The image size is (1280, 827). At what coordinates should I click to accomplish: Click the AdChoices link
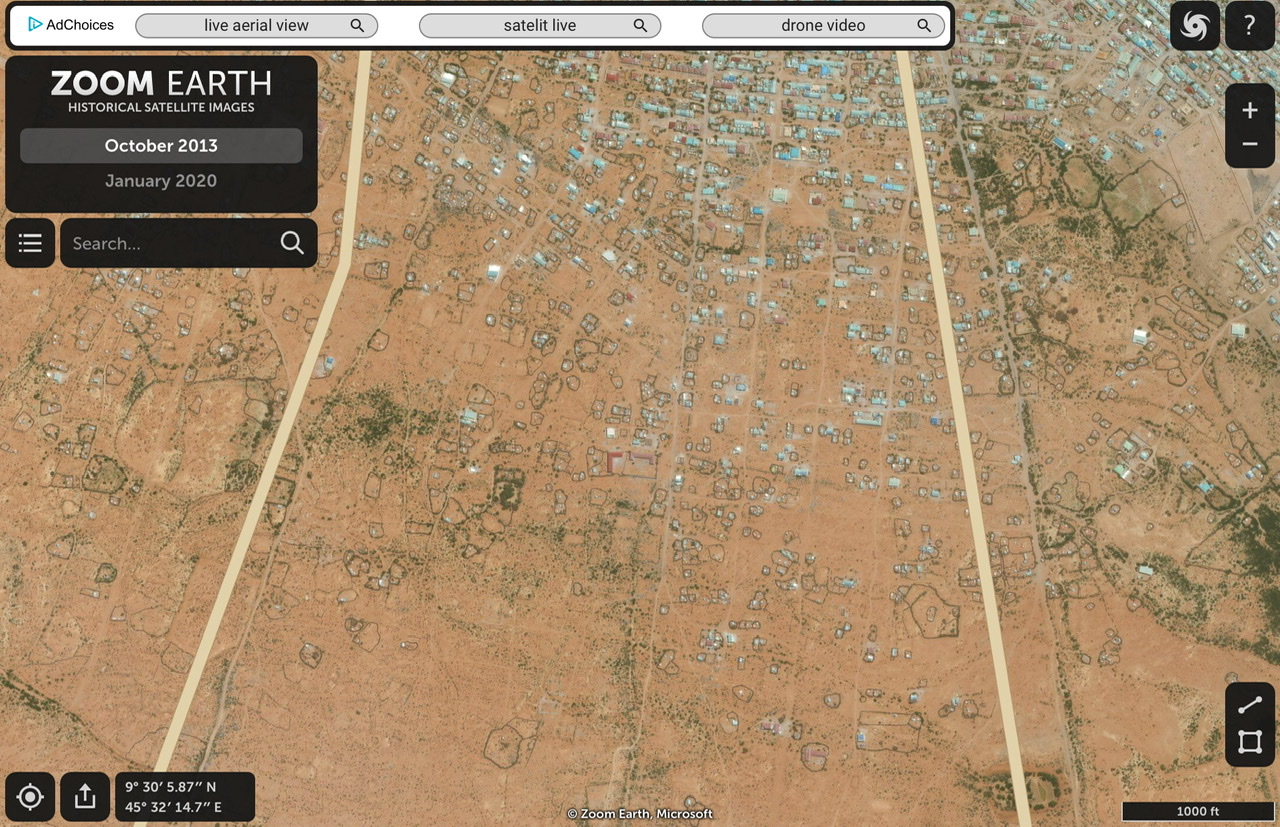(x=71, y=25)
